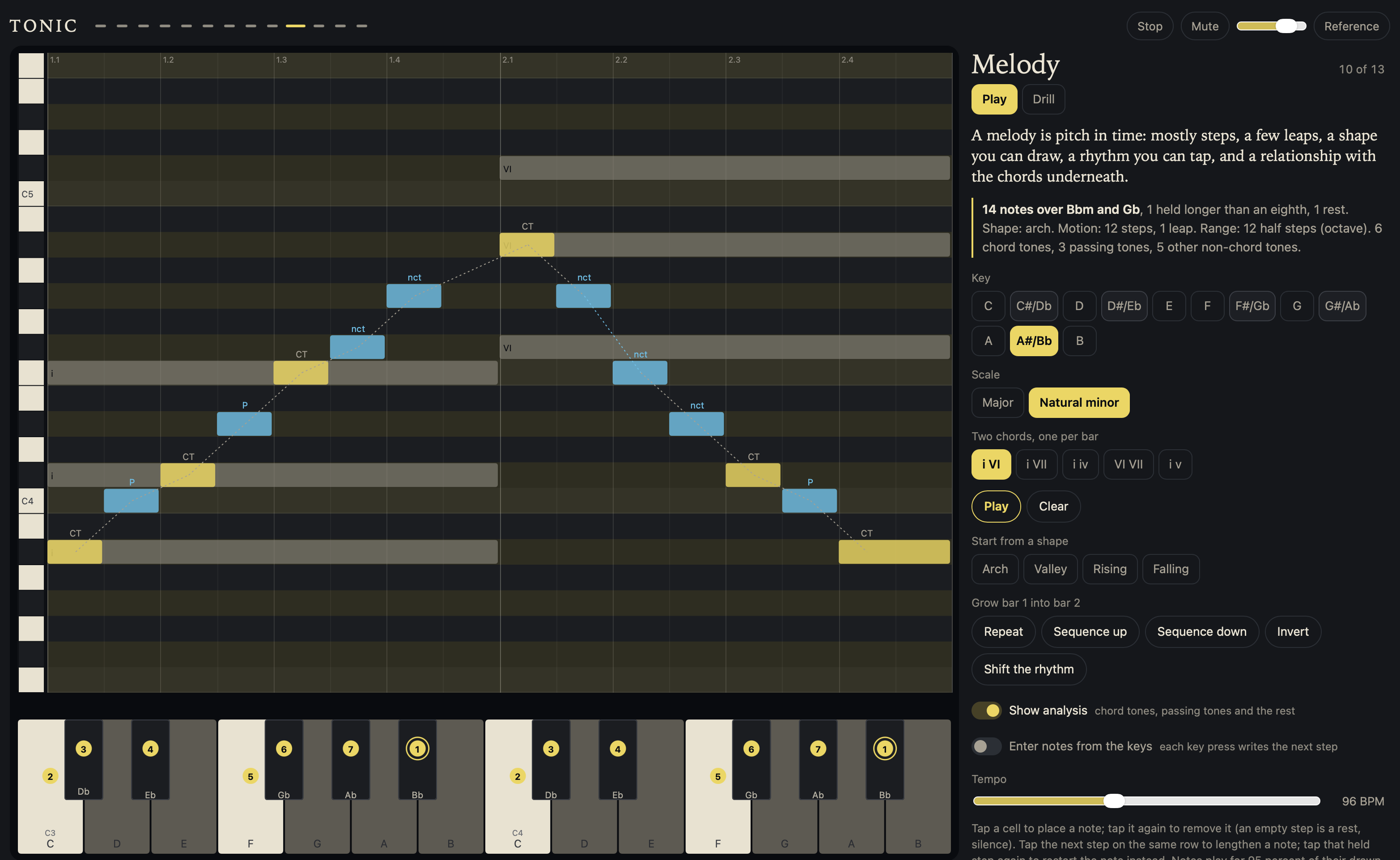1400x860 pixels.
Task: Click the TONIC logo
Action: pyautogui.click(x=43, y=26)
